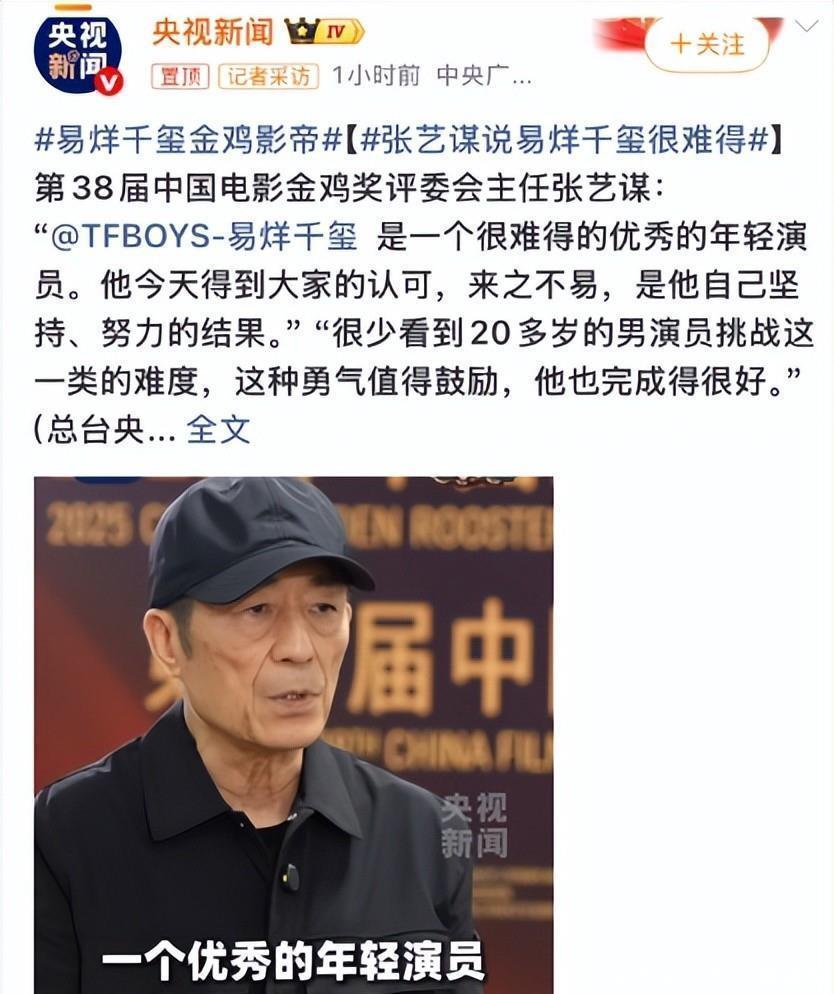Click the line 第38届中国电影金鸡奖评委会主任张艺谋
Image resolution: width=834 pixels, height=994 pixels.
350,188
